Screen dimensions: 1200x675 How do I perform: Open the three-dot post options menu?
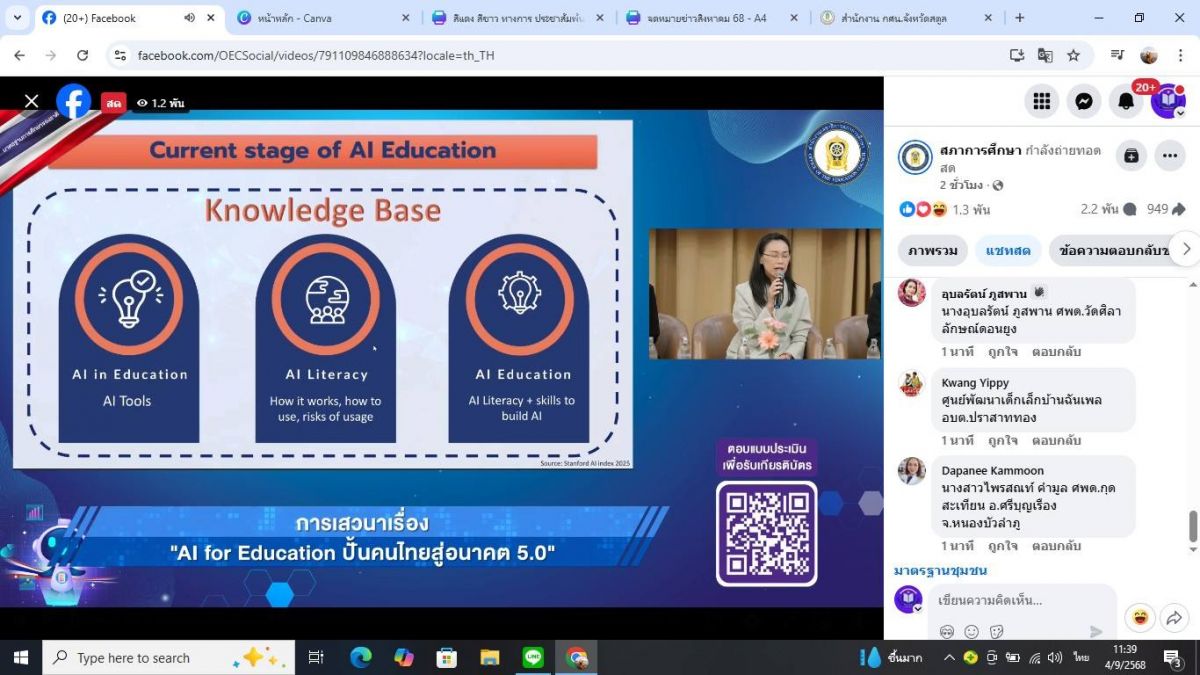click(1170, 156)
